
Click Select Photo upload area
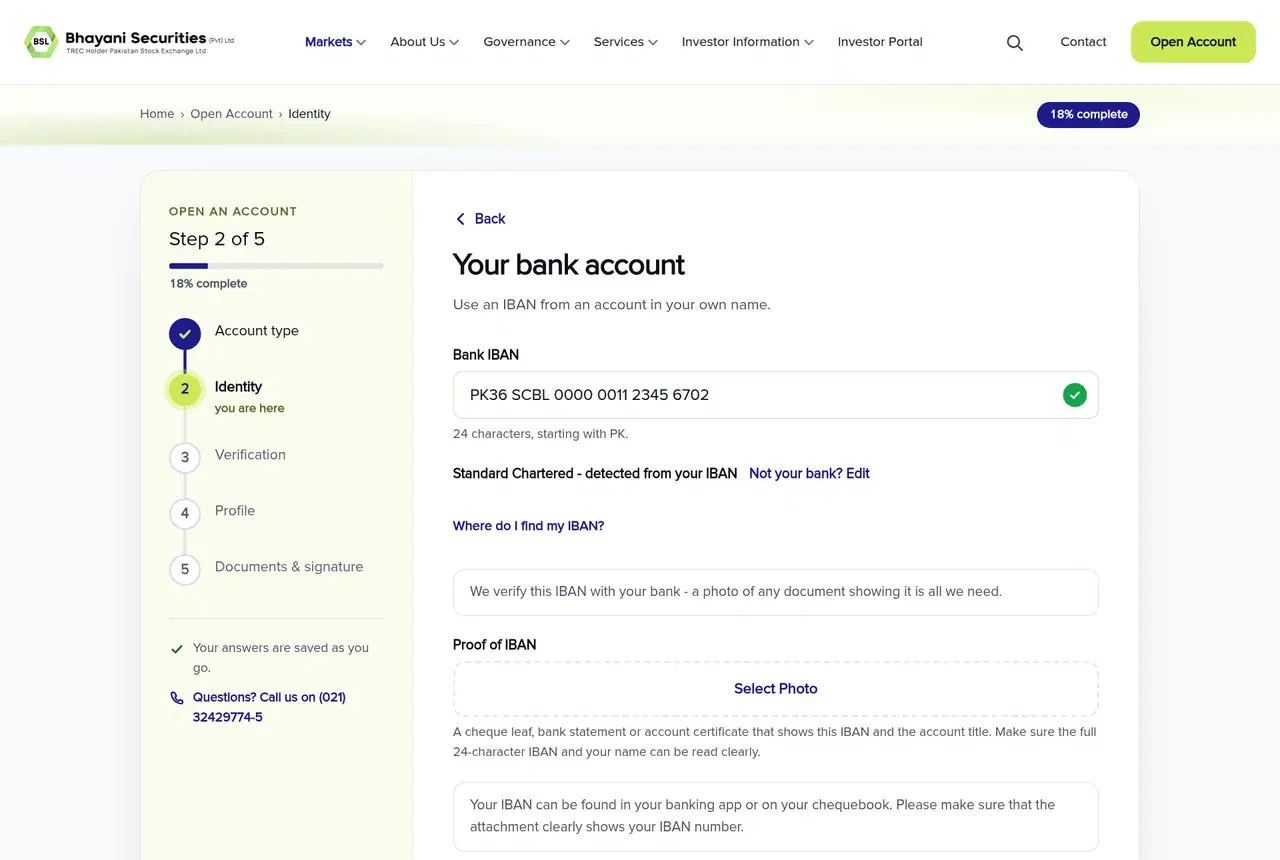tap(776, 689)
